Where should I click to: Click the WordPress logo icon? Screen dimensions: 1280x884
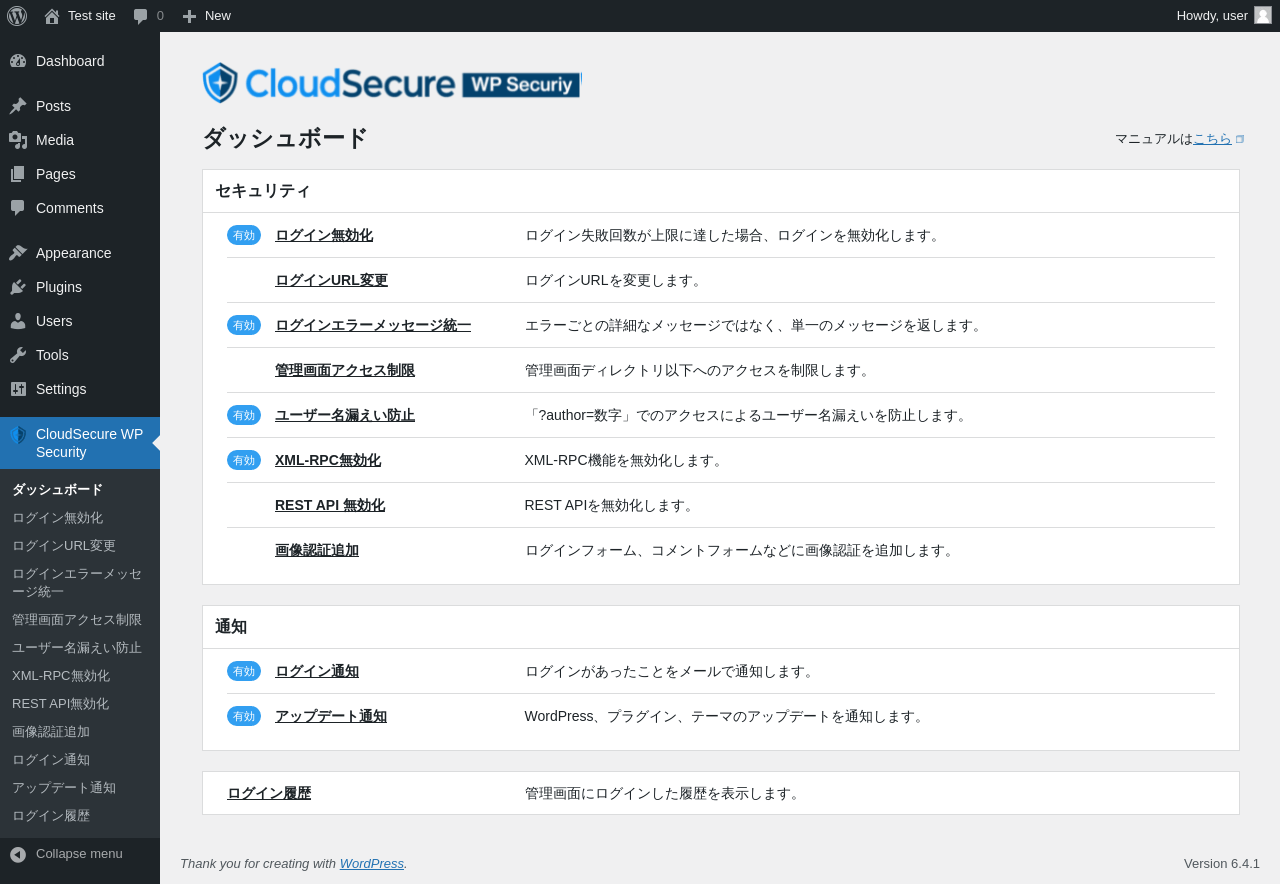tap(17, 16)
